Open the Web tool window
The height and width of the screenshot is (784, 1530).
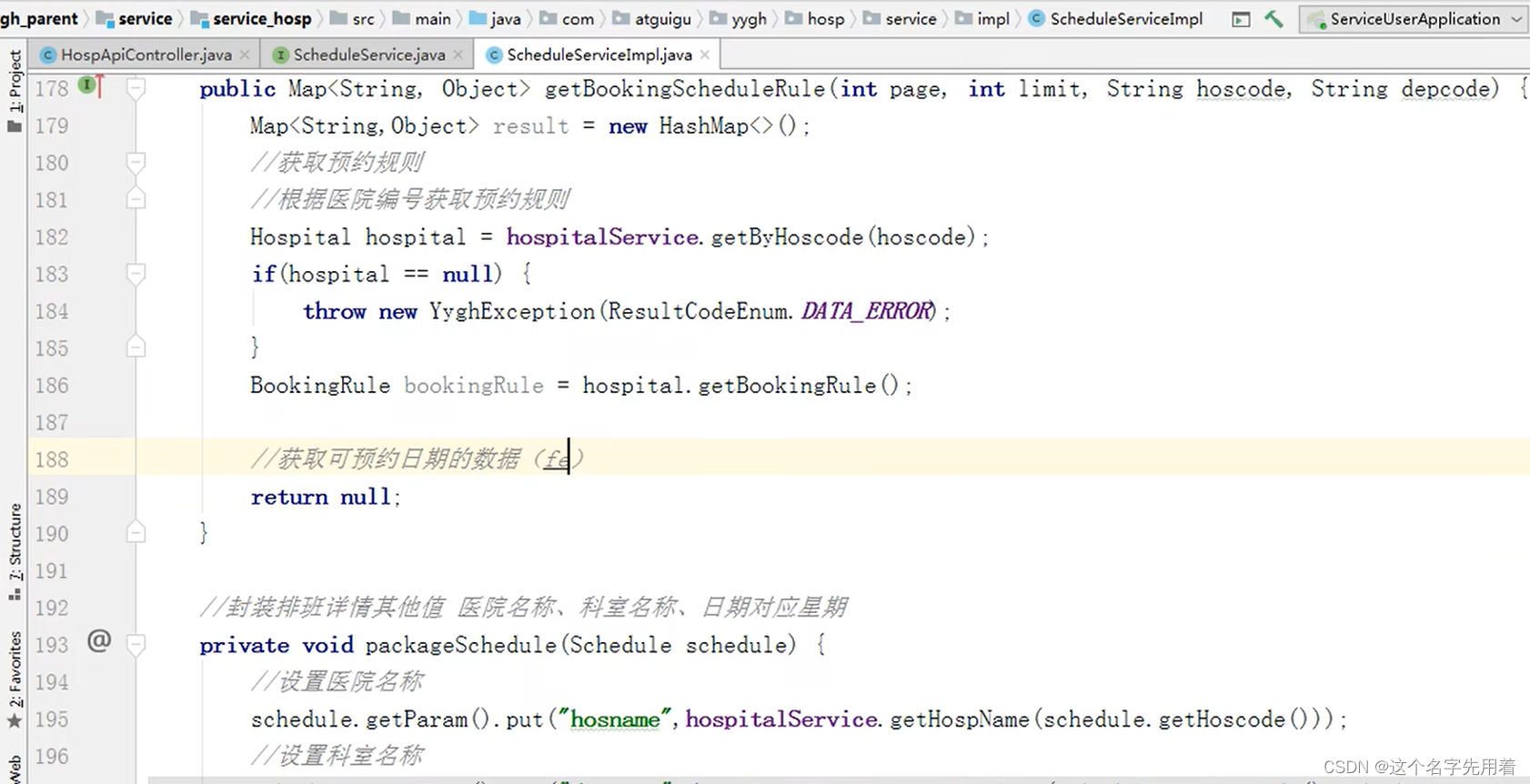tap(15, 769)
